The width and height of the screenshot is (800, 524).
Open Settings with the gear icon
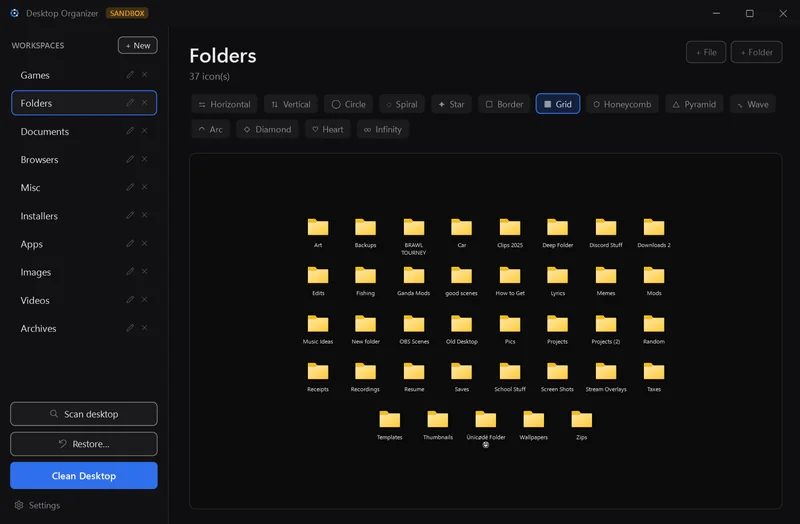[19, 505]
